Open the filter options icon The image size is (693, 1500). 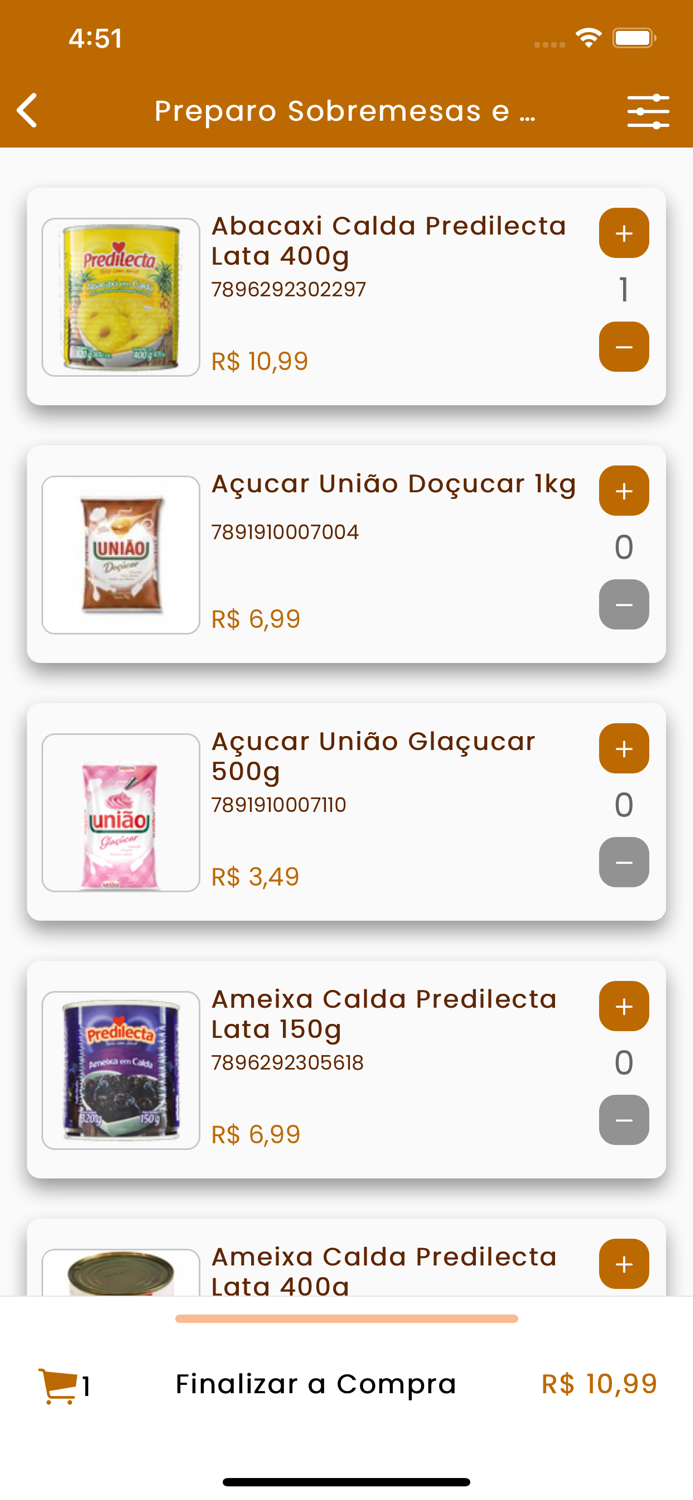pyautogui.click(x=648, y=110)
